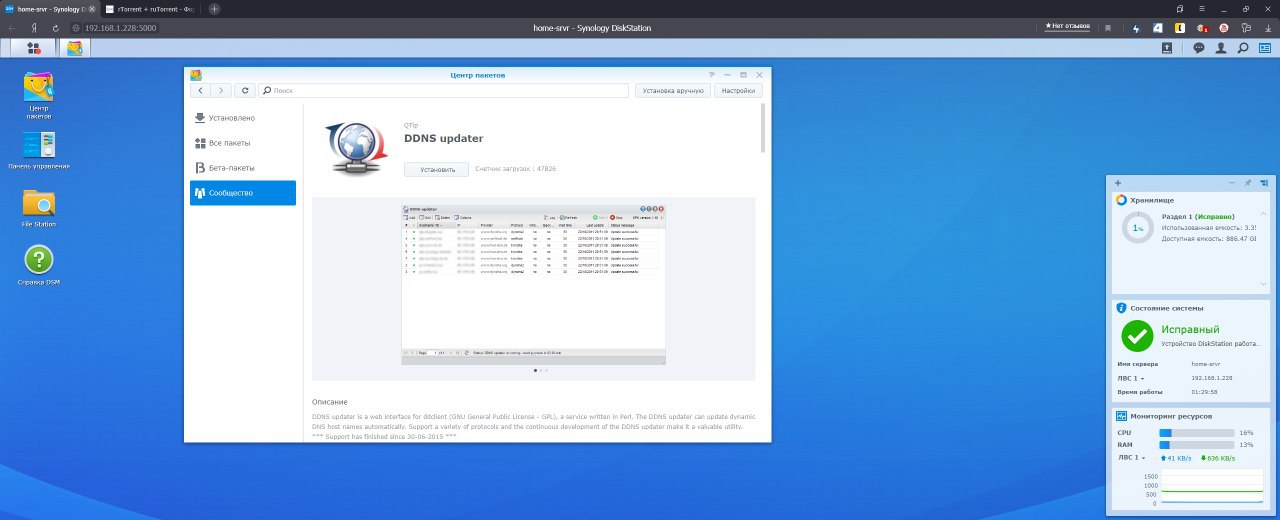Open Установка вручную dialog
The height and width of the screenshot is (520, 1280).
[x=672, y=90]
